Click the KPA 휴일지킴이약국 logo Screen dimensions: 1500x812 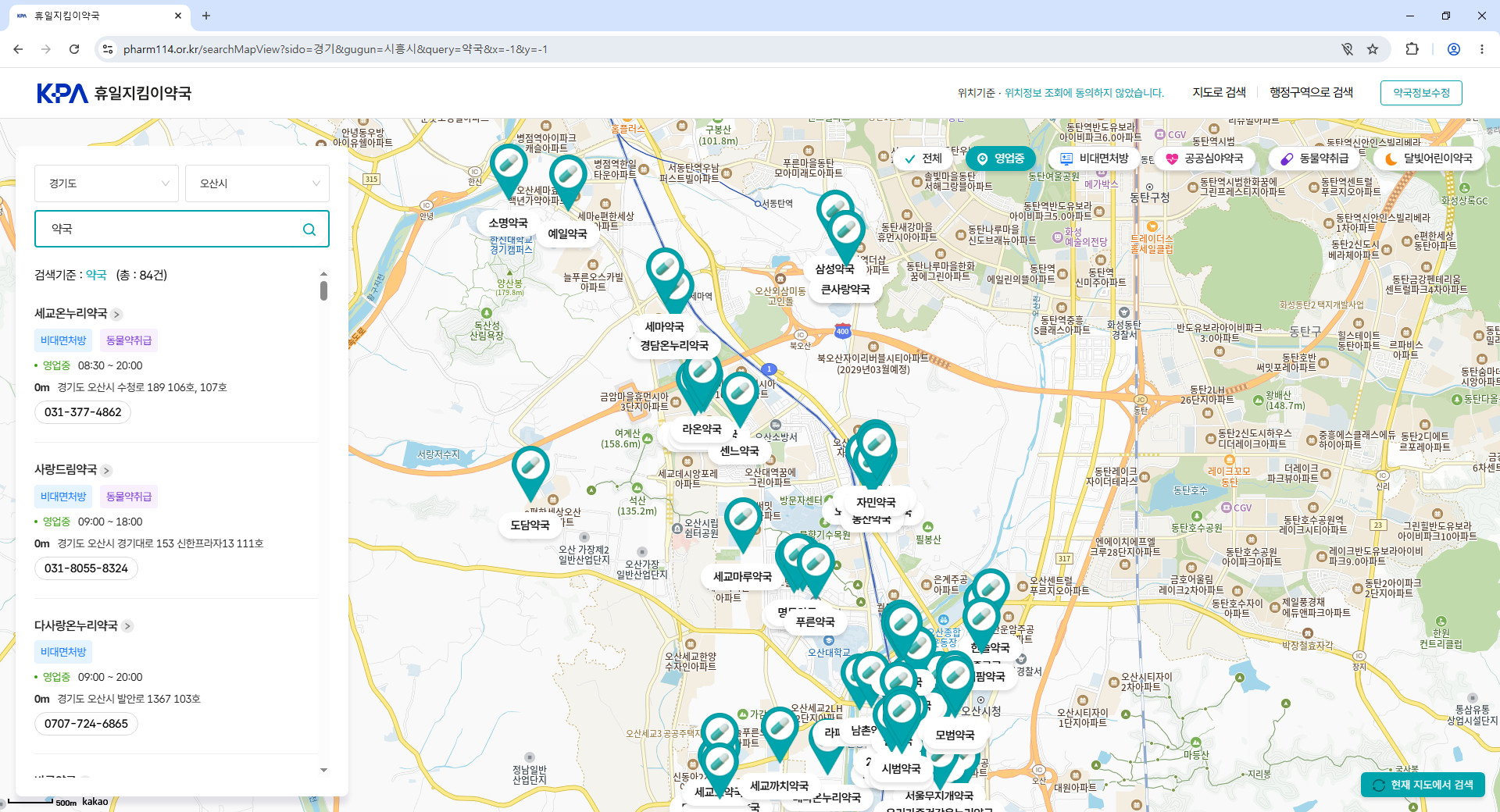click(114, 93)
